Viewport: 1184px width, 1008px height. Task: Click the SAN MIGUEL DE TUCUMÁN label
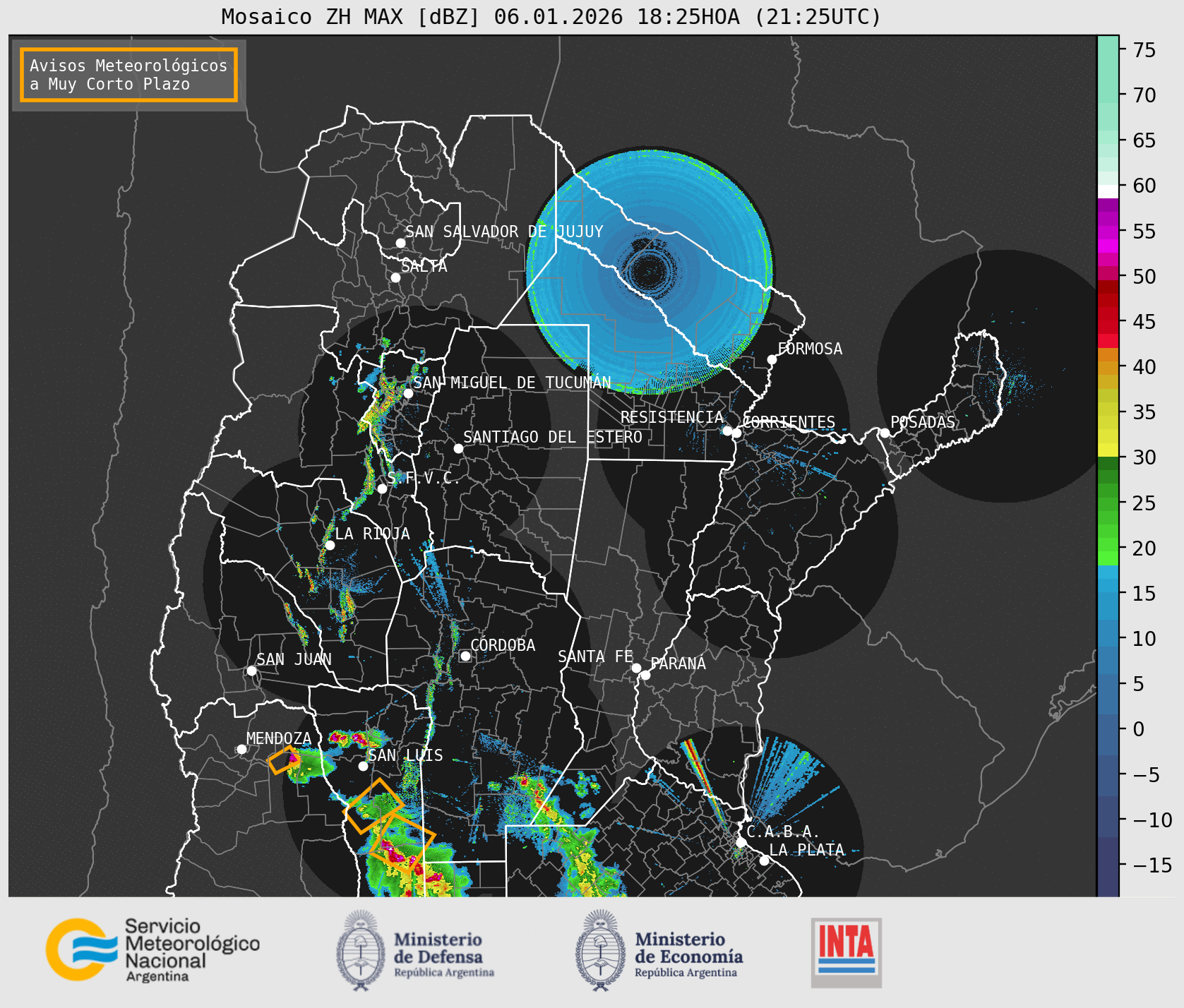click(512, 383)
